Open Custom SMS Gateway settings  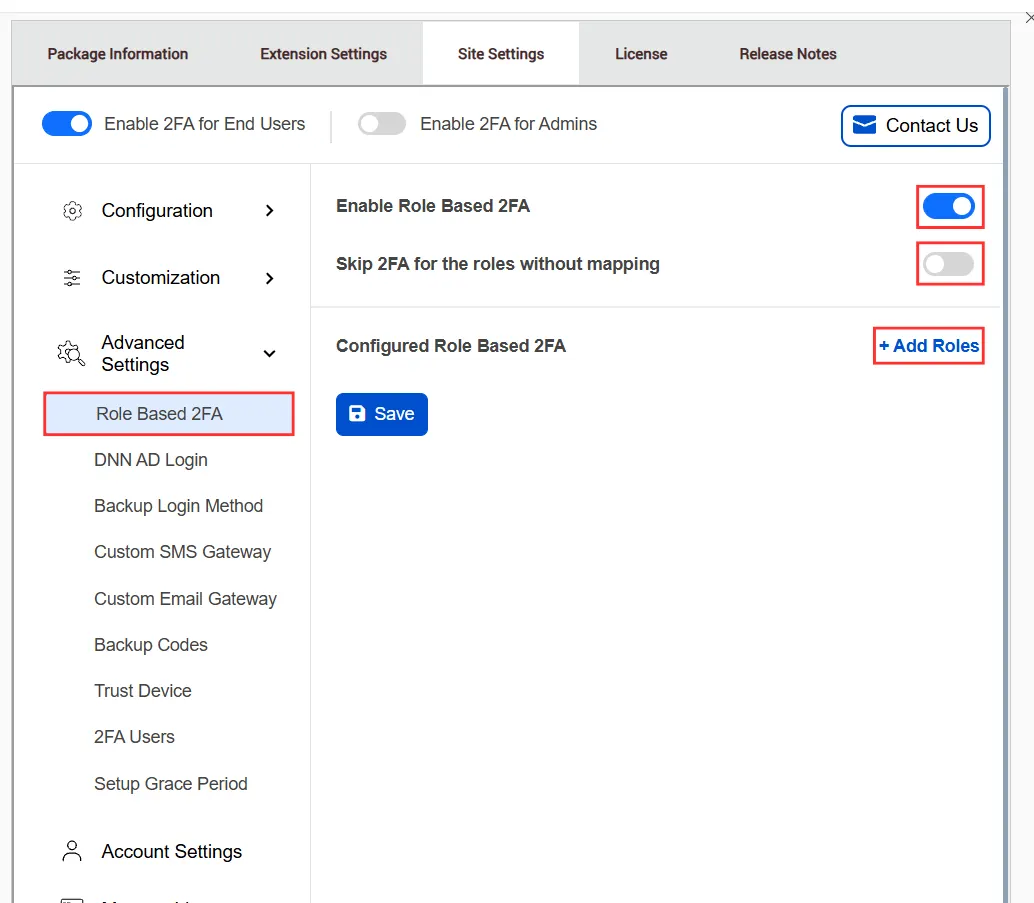click(182, 552)
